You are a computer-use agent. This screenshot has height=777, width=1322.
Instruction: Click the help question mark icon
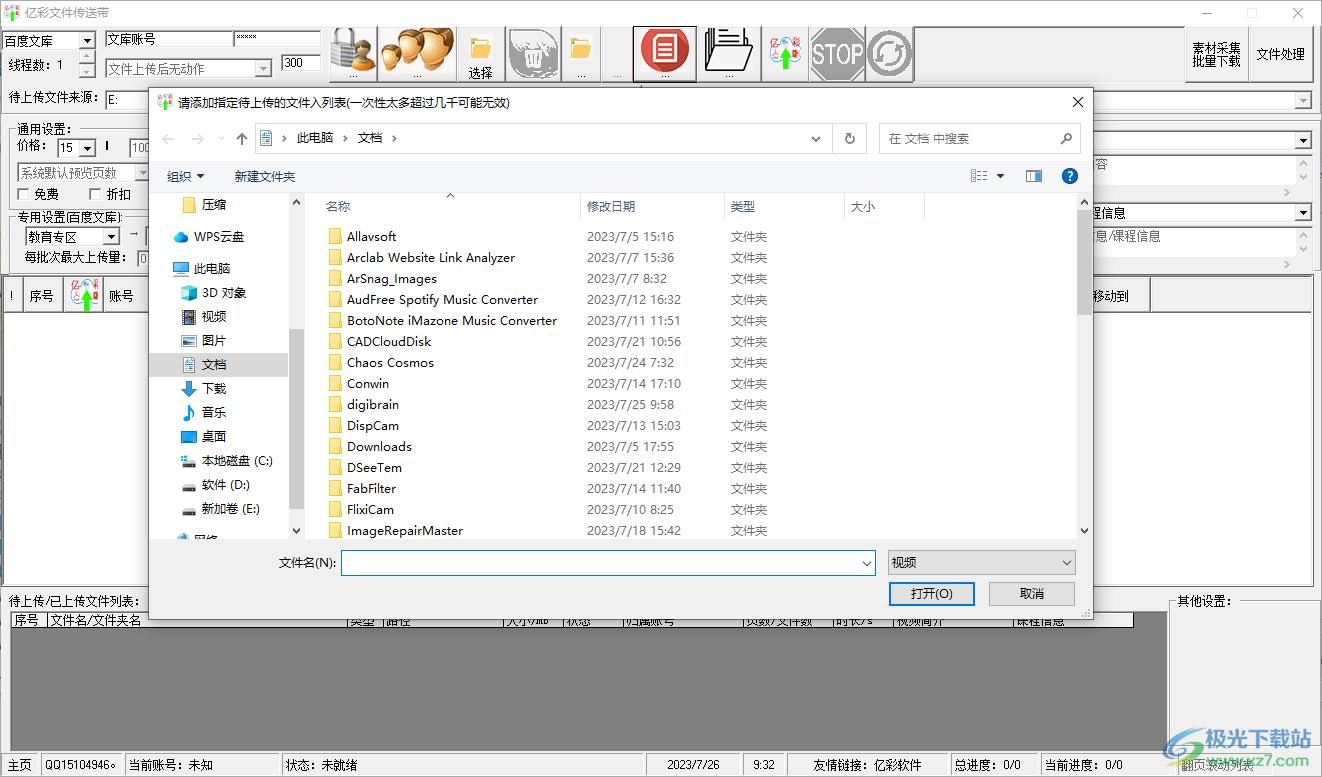click(x=1069, y=176)
